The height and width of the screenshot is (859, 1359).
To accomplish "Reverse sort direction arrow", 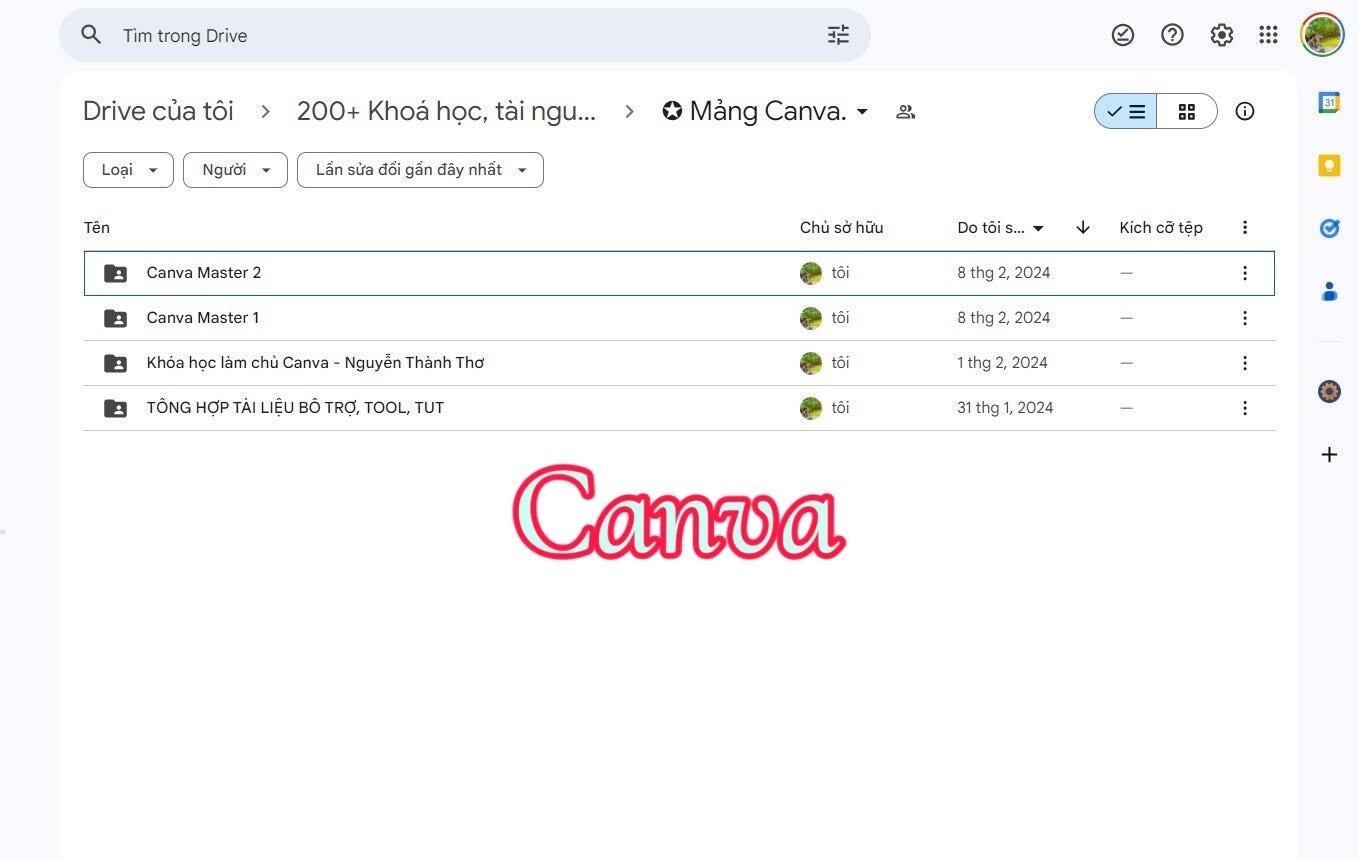I will (1082, 228).
